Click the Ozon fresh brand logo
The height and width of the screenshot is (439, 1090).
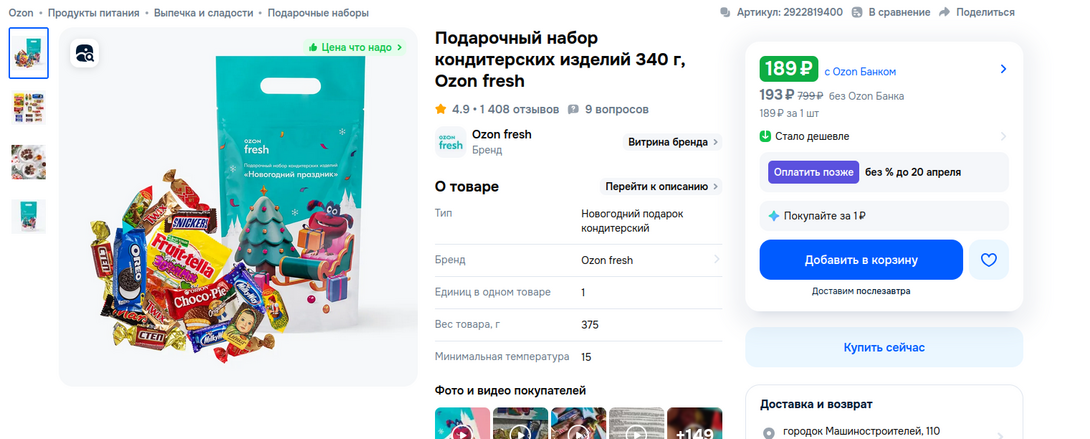(450, 142)
